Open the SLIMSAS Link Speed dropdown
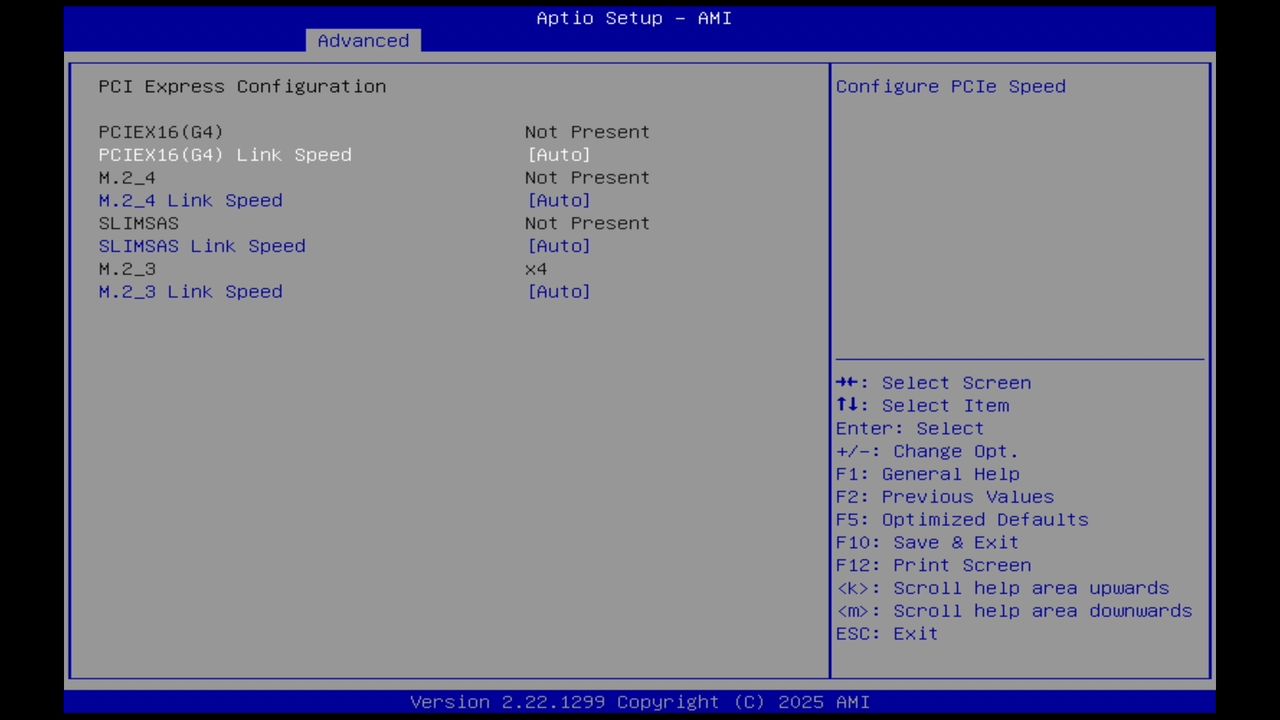The image size is (1280, 720). click(559, 246)
